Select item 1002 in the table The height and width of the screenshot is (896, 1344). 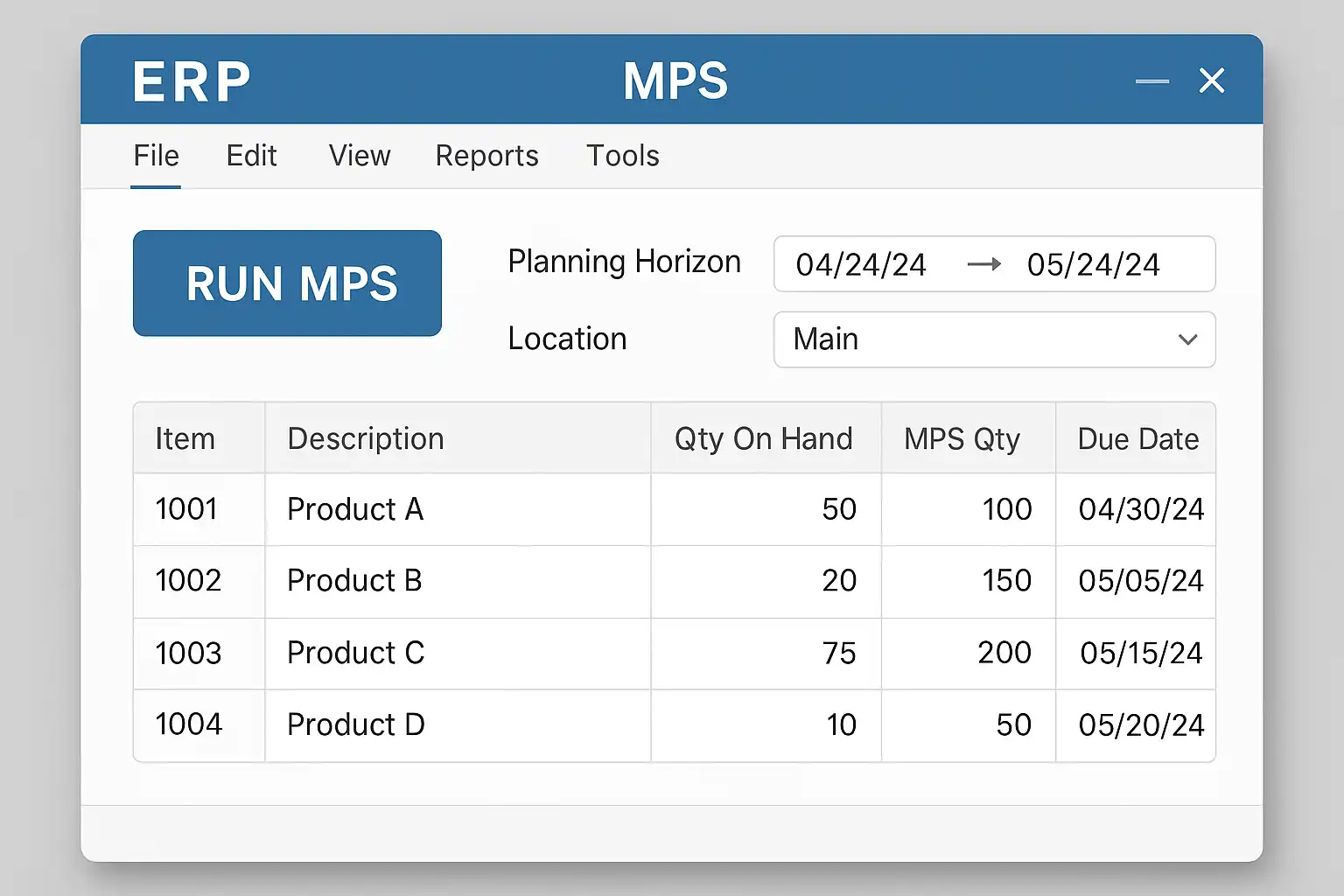188,581
